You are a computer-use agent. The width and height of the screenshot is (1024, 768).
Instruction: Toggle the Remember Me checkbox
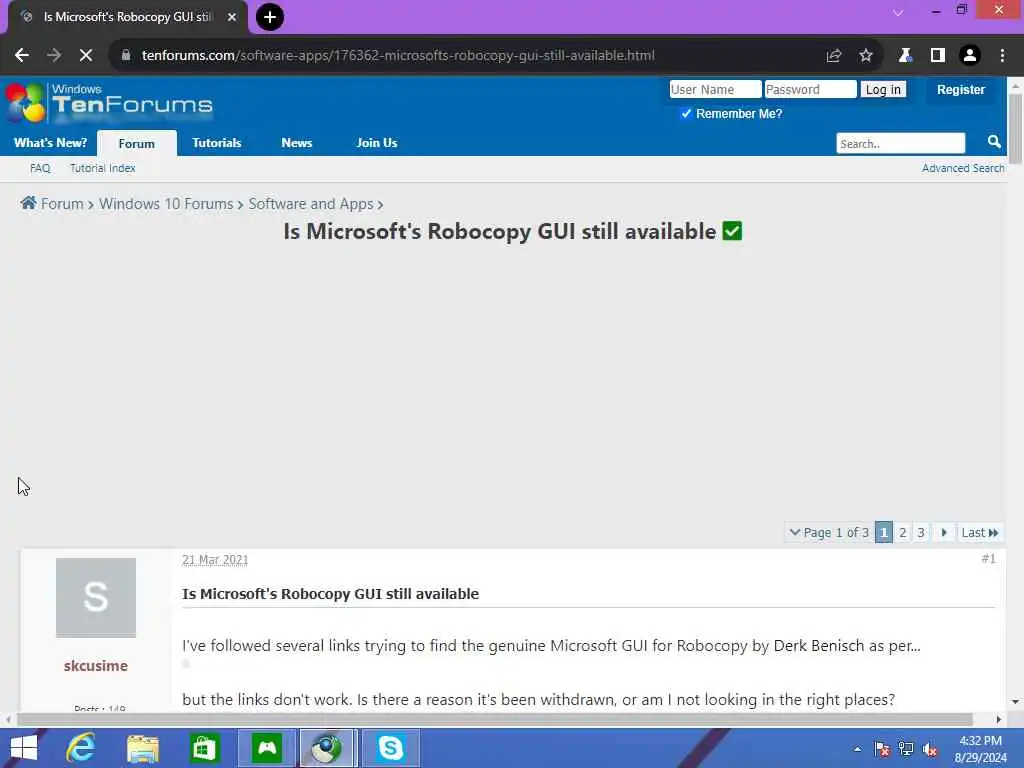pos(686,114)
